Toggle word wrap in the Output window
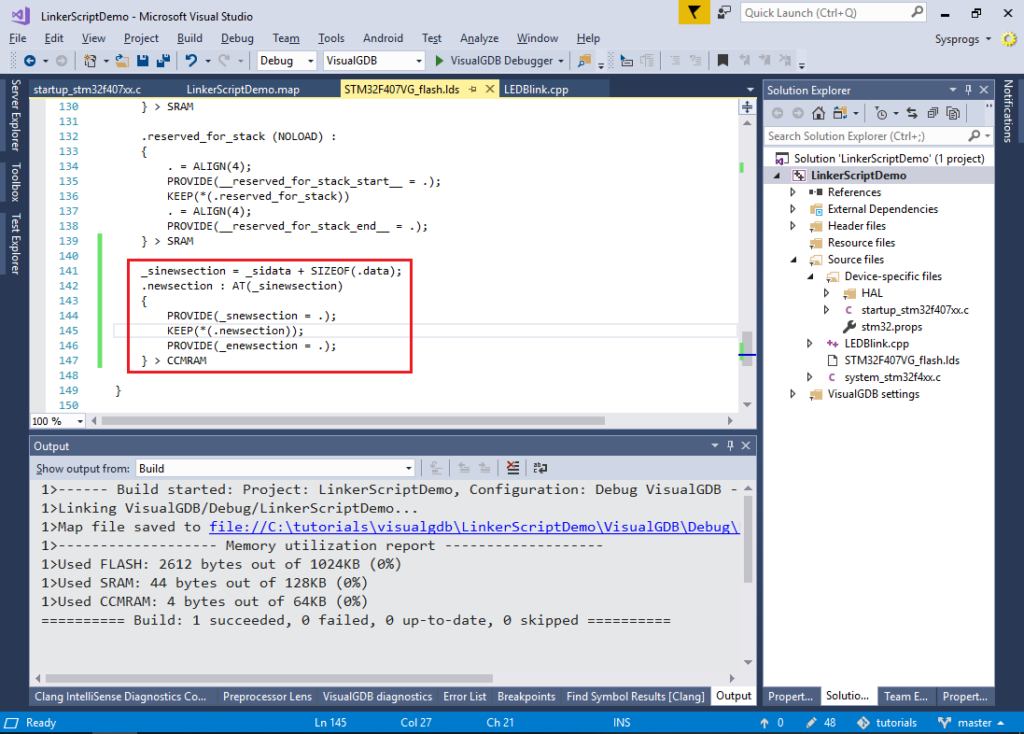 (539, 467)
